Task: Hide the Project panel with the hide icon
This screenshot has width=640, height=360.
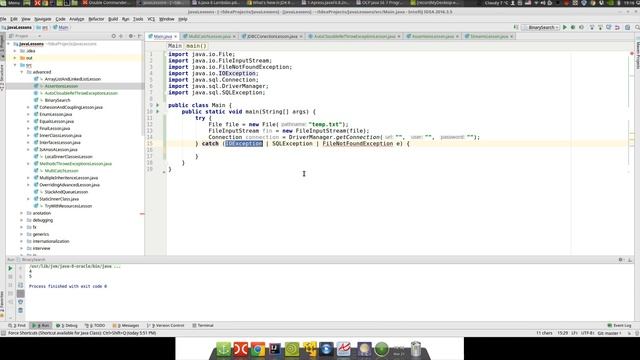Action: click(140, 36)
